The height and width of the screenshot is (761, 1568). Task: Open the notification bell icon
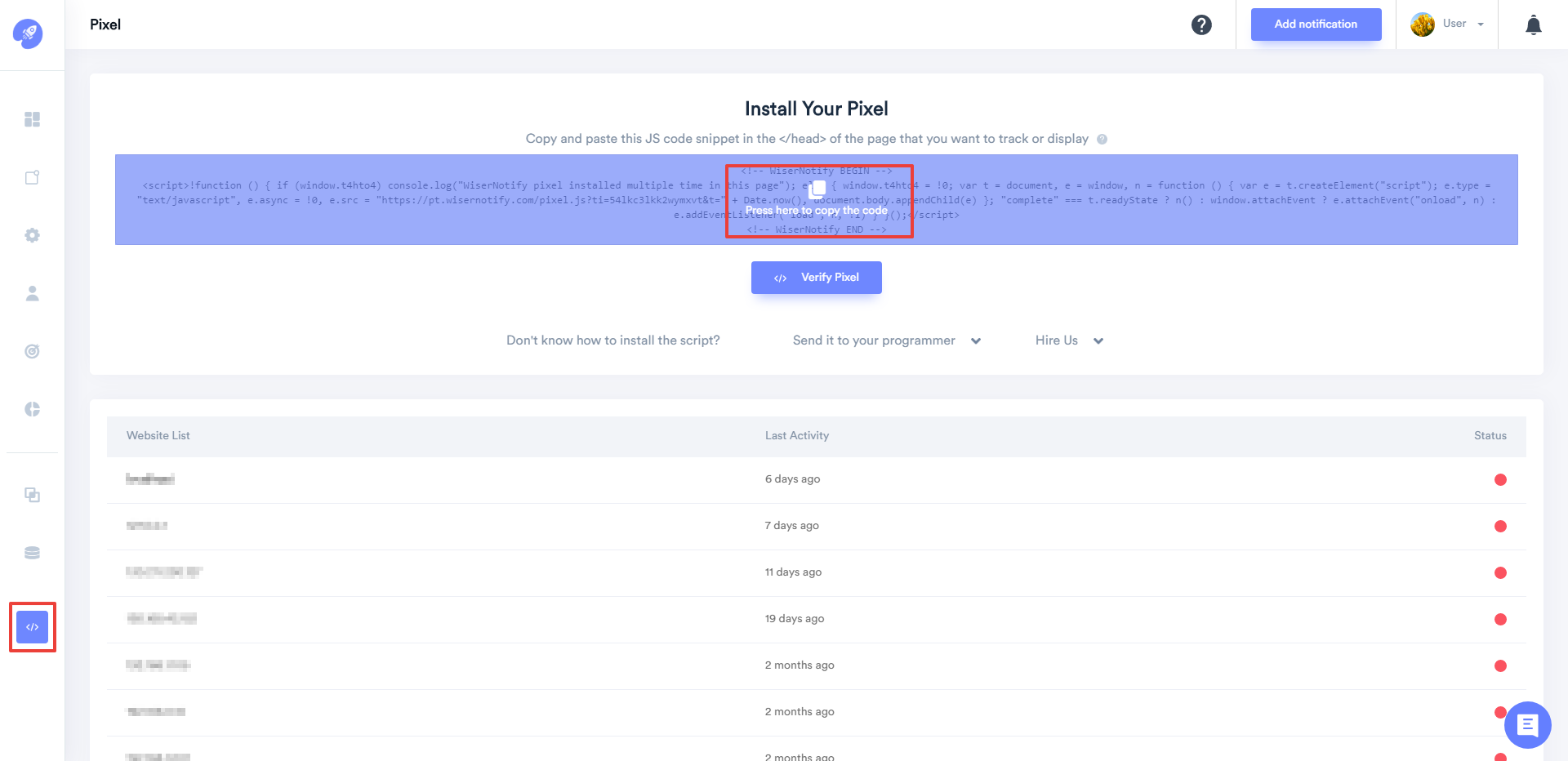(x=1534, y=25)
